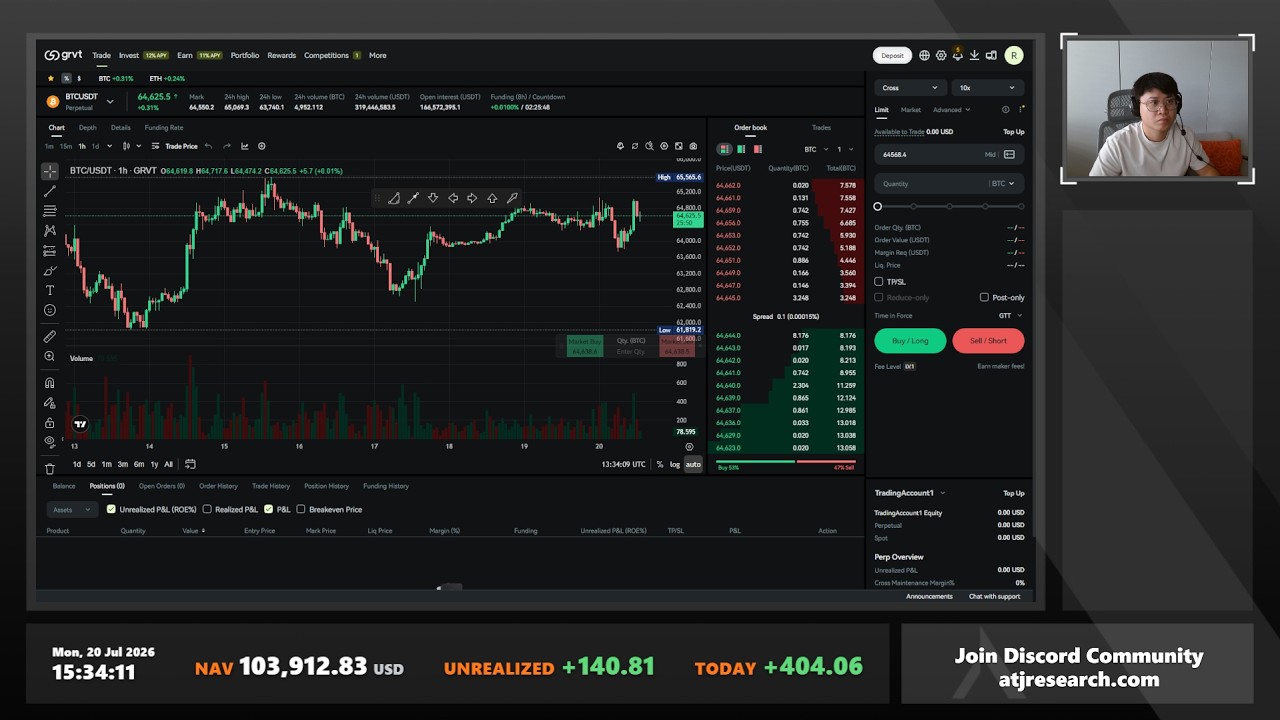Show only sell orders in order book
The height and width of the screenshot is (720, 1280).
[758, 149]
